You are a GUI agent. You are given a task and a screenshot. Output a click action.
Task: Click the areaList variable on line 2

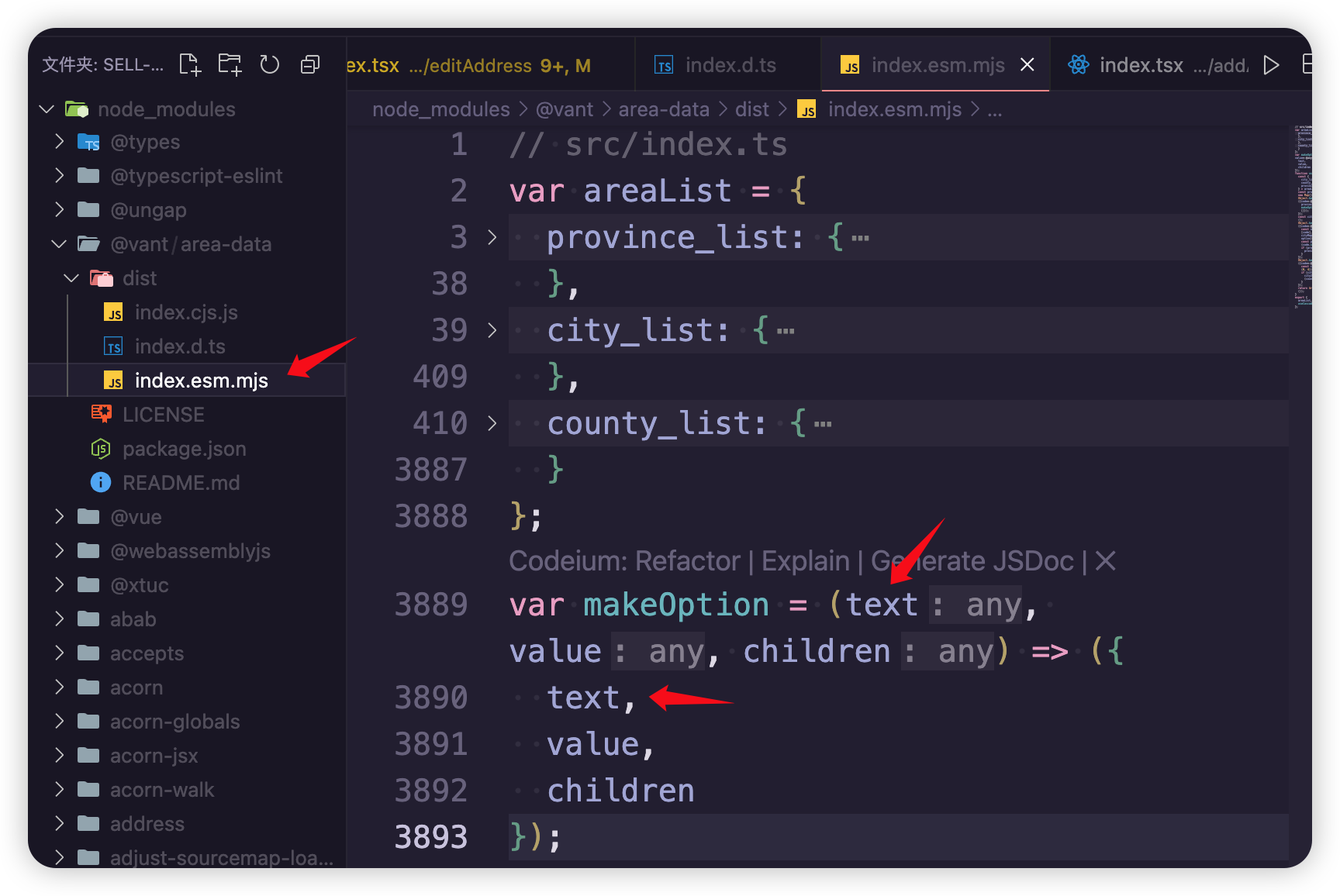[658, 191]
